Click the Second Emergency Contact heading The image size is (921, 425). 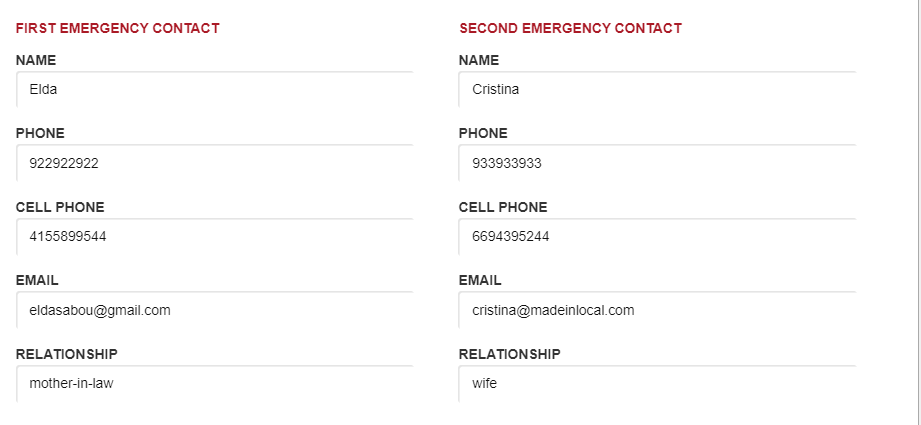(x=570, y=28)
